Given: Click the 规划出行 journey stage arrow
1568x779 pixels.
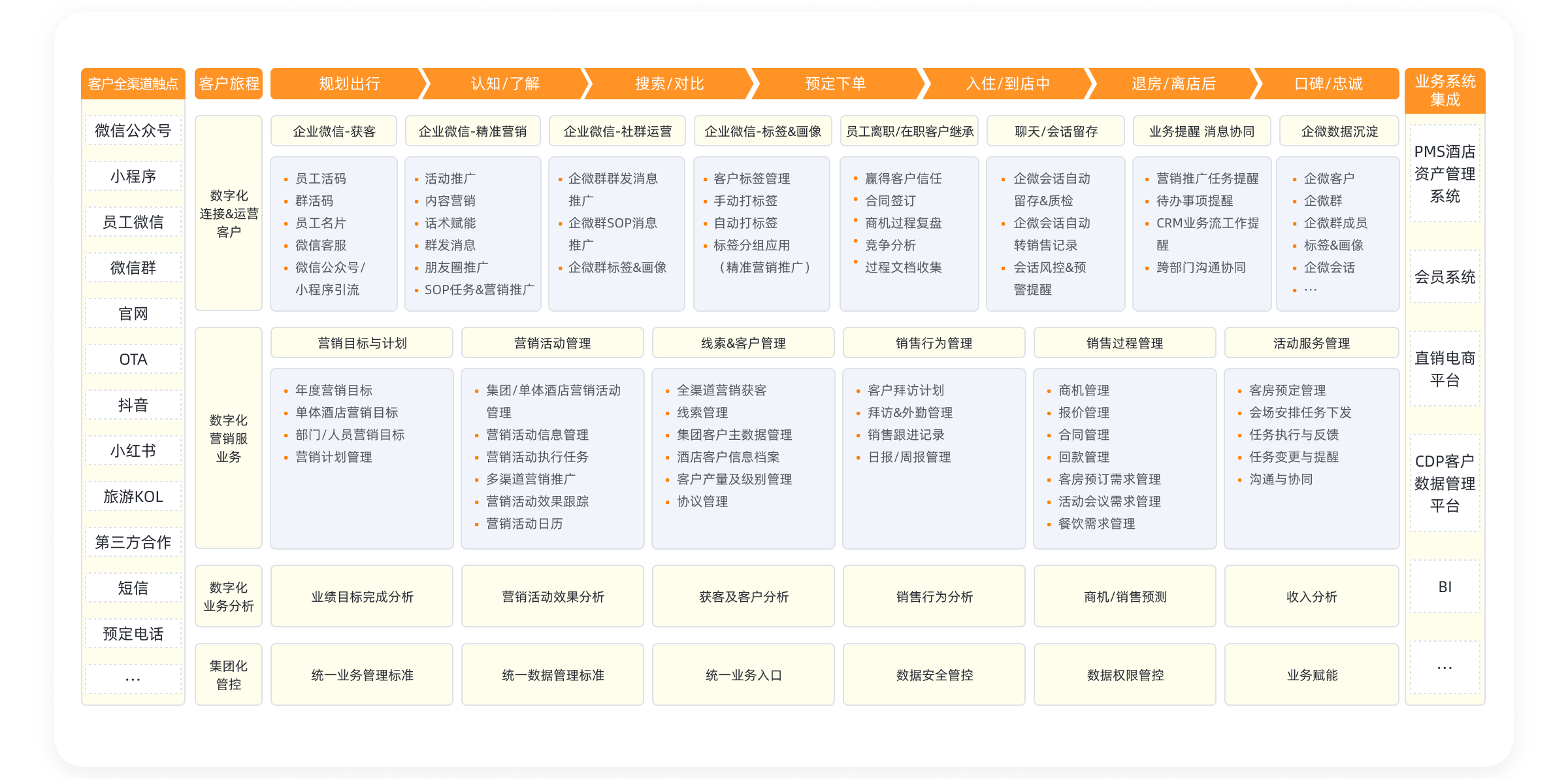Looking at the screenshot, I should coord(349,84).
